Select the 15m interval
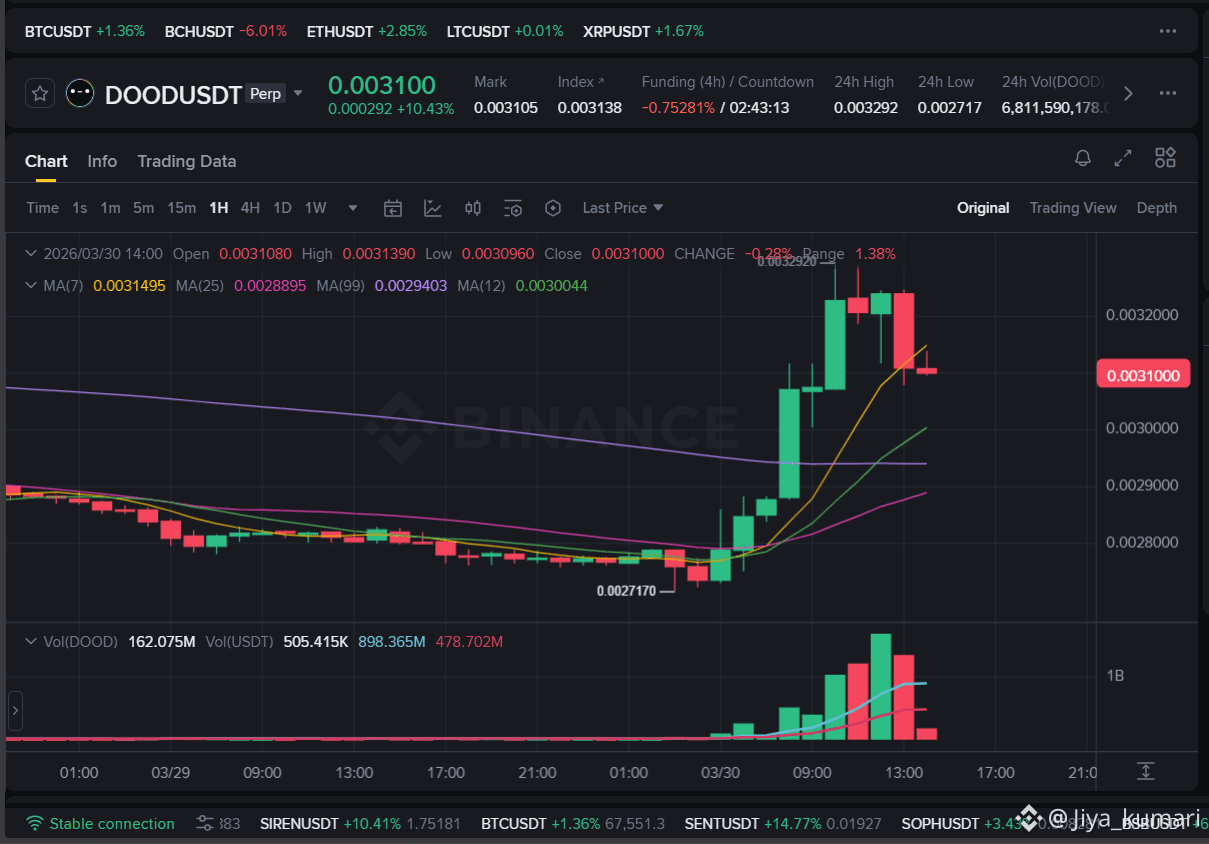 point(181,208)
